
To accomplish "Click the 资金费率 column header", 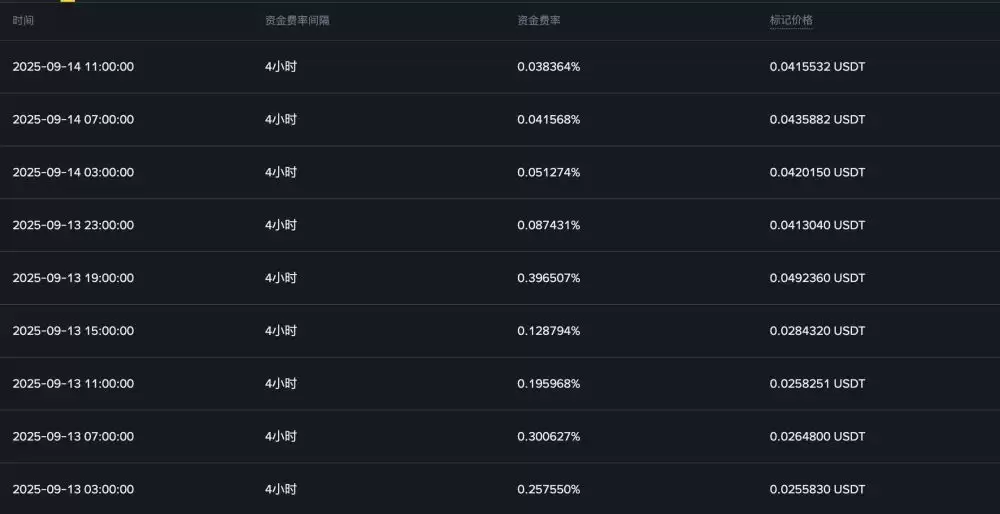I will [x=538, y=21].
